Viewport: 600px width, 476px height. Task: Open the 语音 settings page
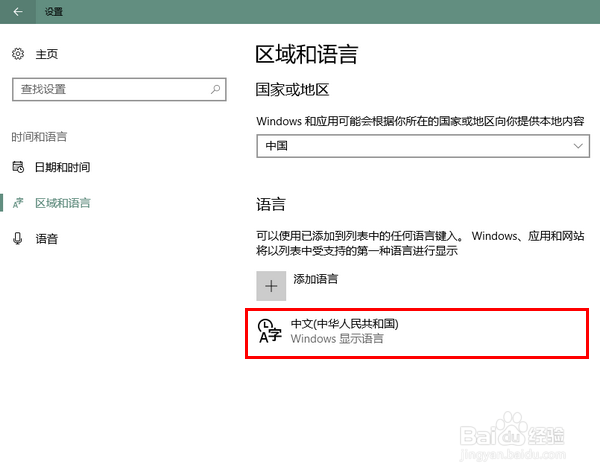47,239
